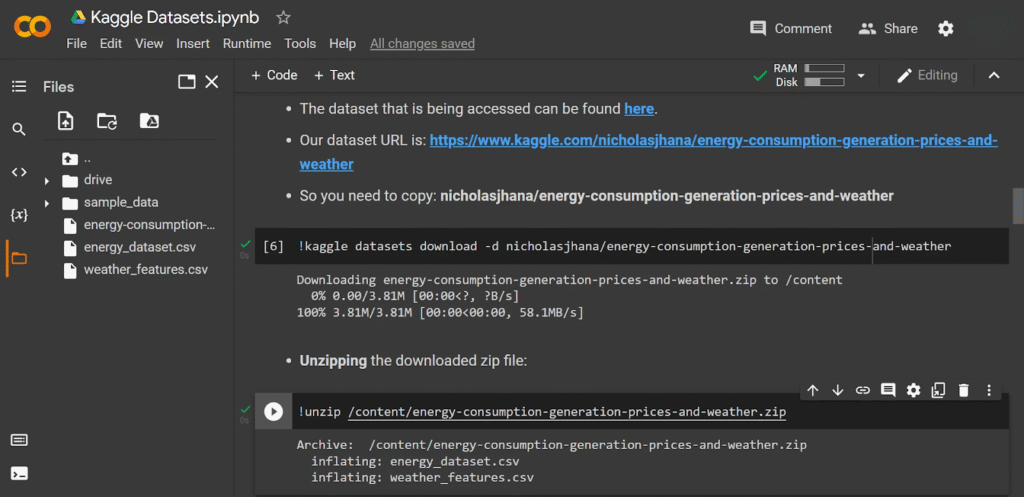
Task: Open more cell actions menu
Action: tap(989, 391)
